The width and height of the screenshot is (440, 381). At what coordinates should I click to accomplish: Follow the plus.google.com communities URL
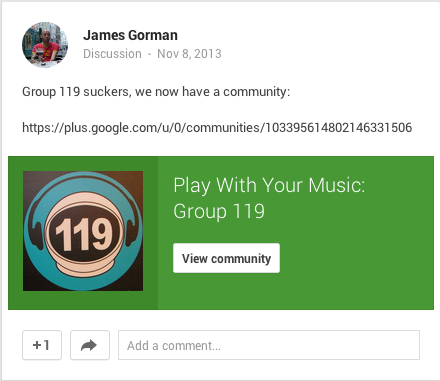pyautogui.click(x=217, y=127)
